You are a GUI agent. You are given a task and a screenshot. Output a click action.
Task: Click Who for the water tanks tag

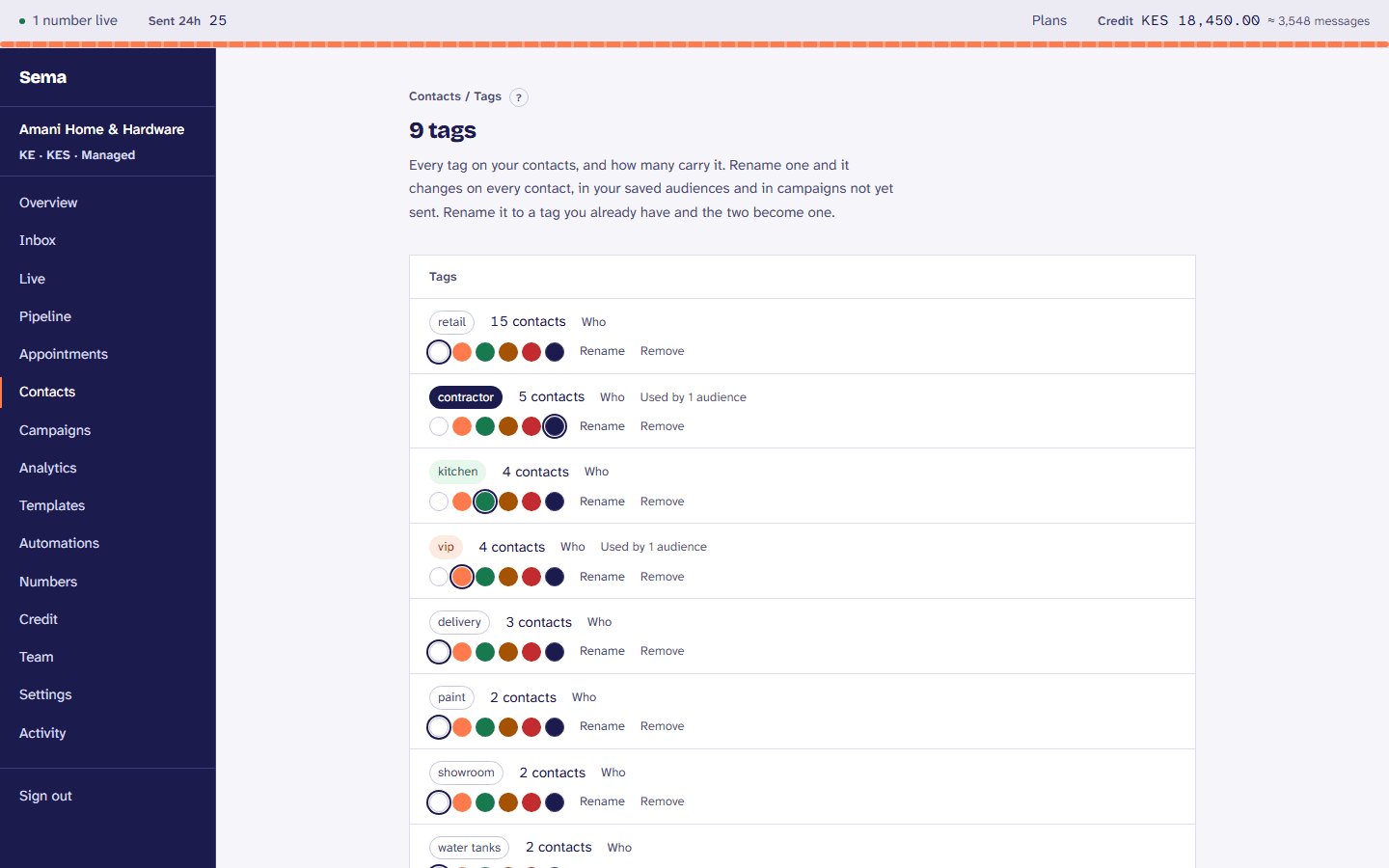620,848
